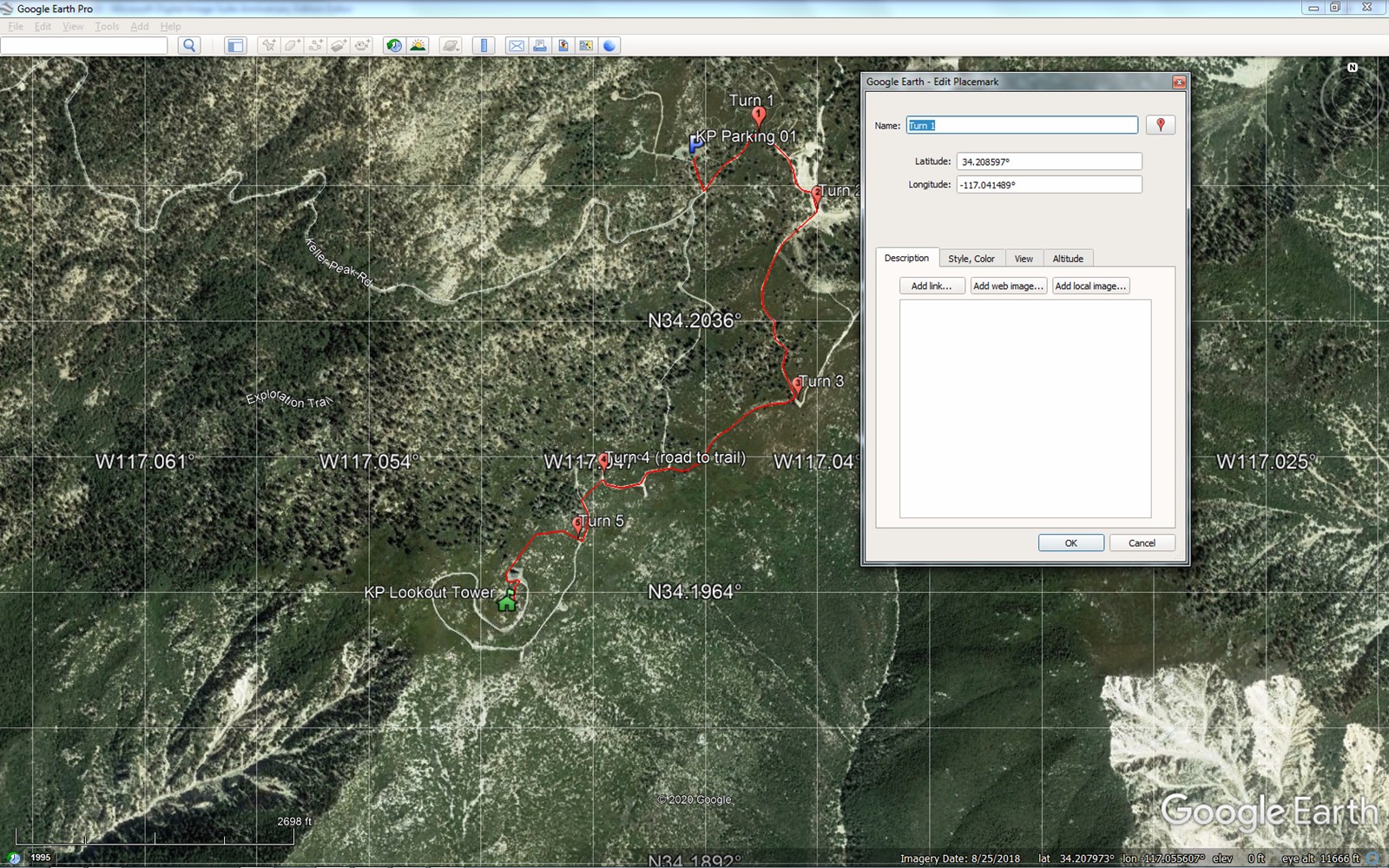Viewport: 1389px width, 868px height.
Task: Toggle the sidebar panel icon
Action: click(x=235, y=46)
